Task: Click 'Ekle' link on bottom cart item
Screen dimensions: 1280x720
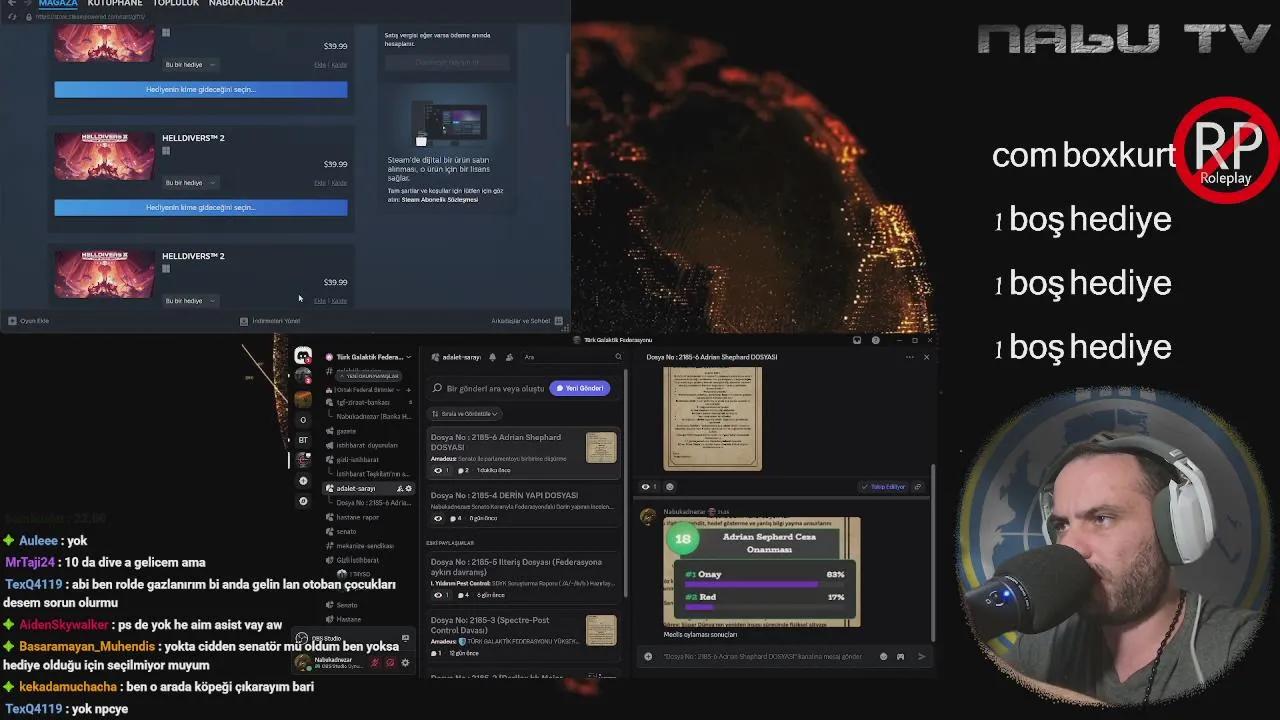Action: [x=320, y=301]
